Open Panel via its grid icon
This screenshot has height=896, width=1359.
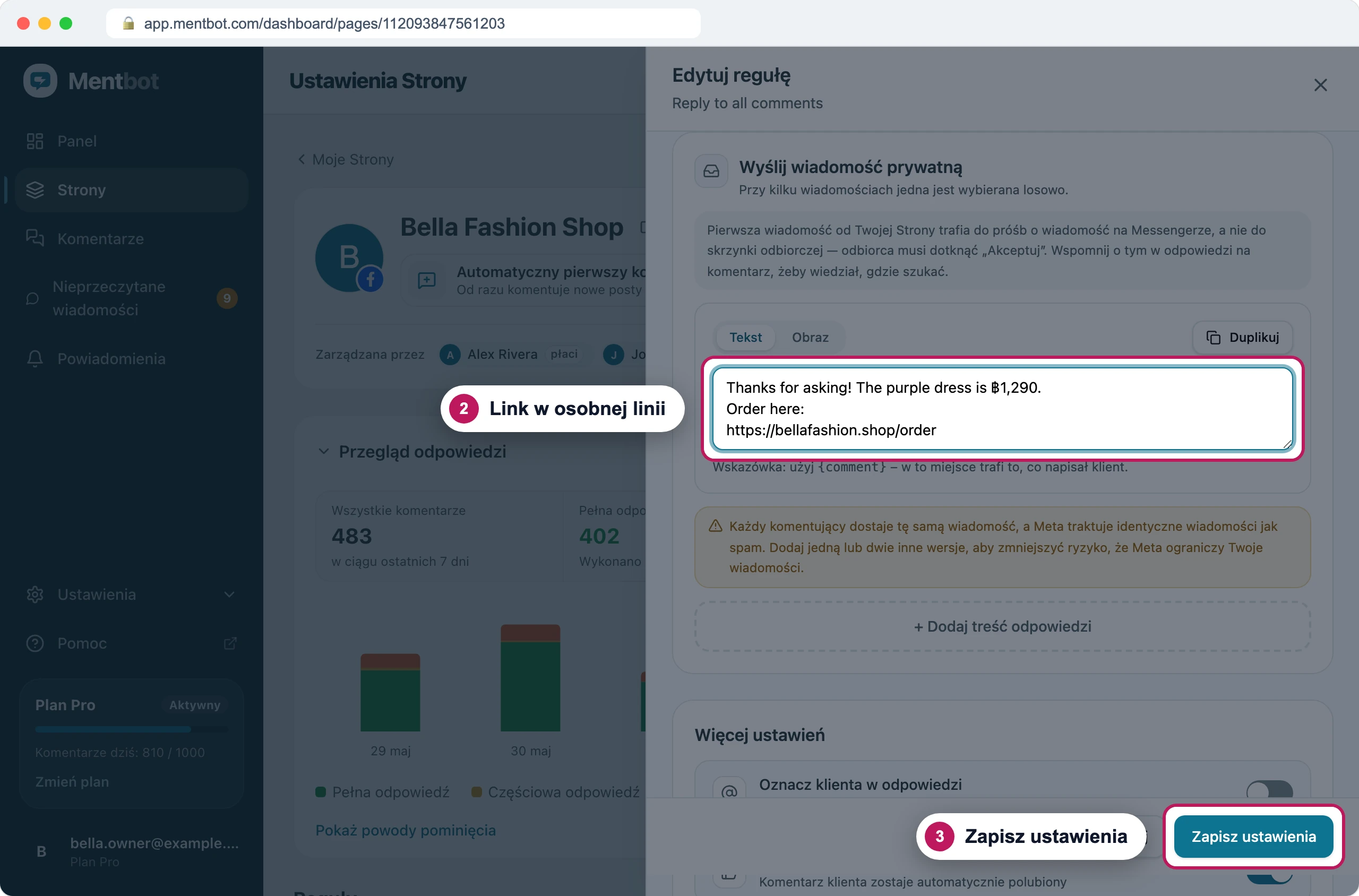(x=35, y=141)
